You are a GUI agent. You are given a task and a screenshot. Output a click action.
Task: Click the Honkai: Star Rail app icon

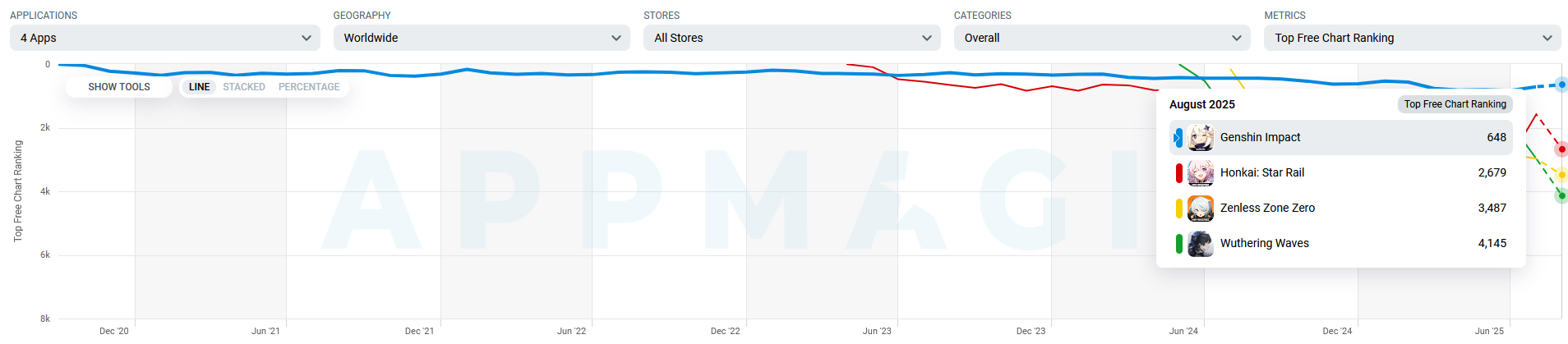1201,173
